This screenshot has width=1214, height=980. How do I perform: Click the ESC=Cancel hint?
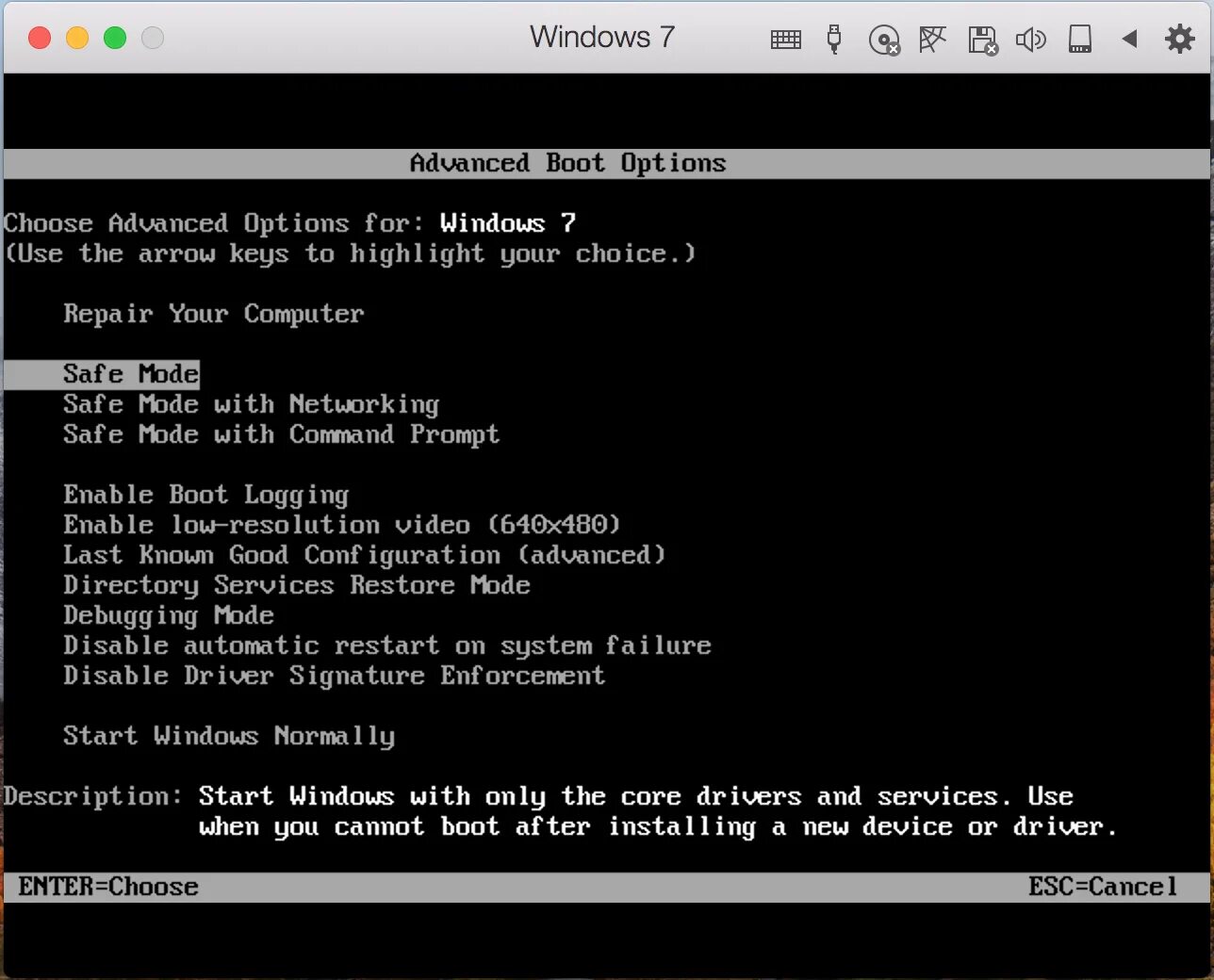[x=1104, y=887]
